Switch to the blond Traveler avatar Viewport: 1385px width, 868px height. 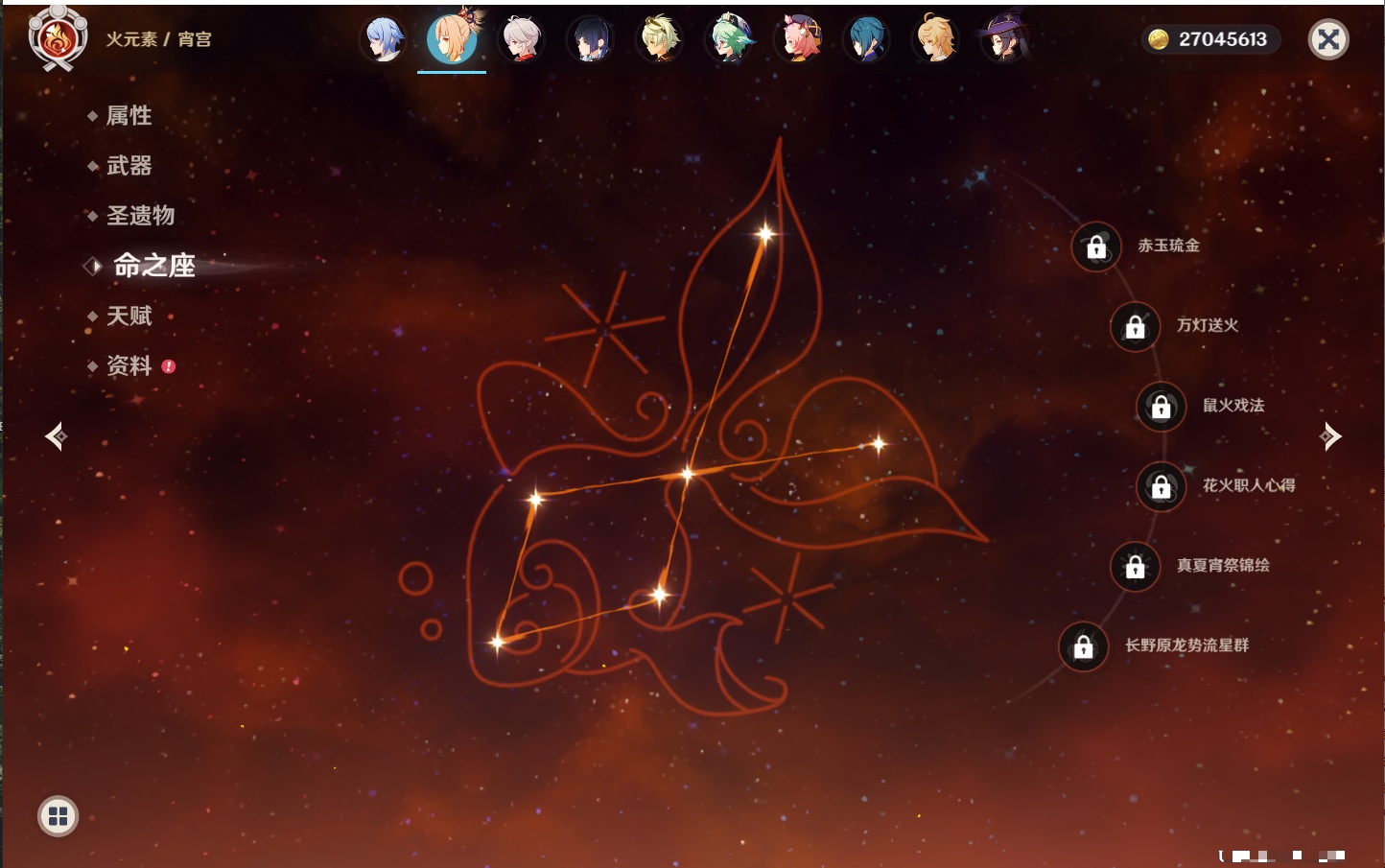point(936,39)
